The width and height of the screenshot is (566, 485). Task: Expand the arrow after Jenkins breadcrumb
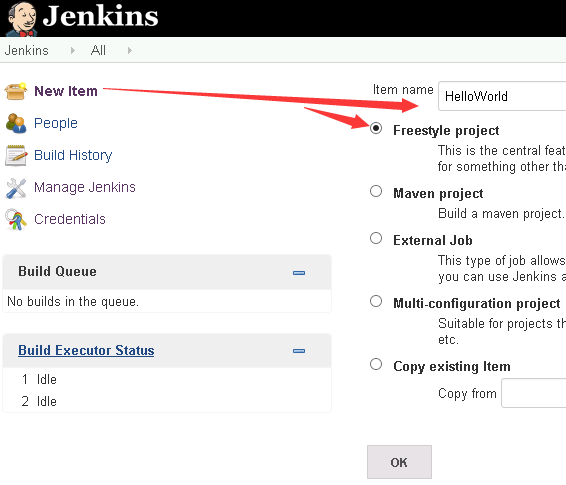[73, 51]
